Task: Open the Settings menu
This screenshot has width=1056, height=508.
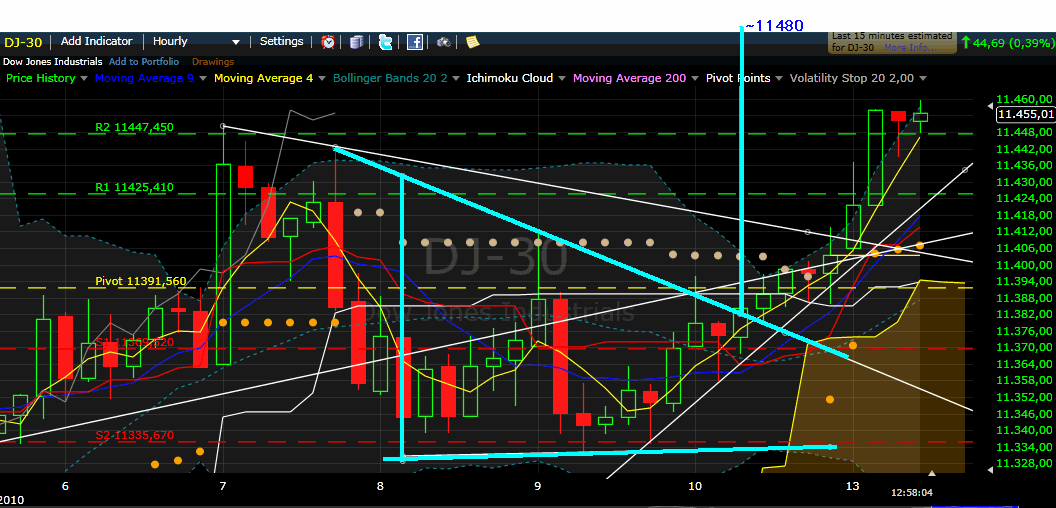Action: pos(282,41)
